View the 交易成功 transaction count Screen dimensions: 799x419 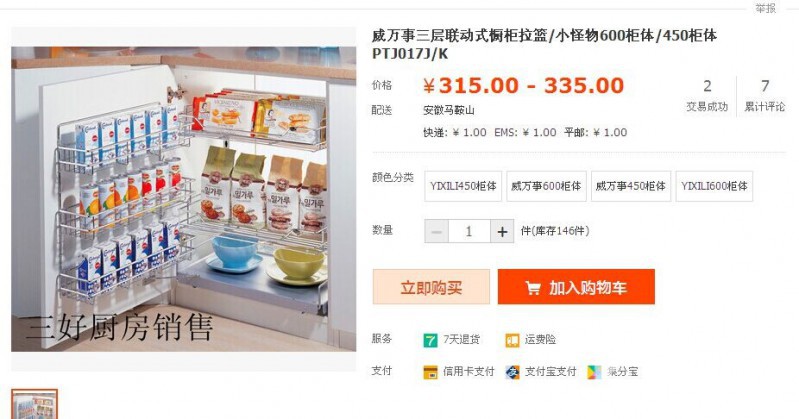pos(707,96)
